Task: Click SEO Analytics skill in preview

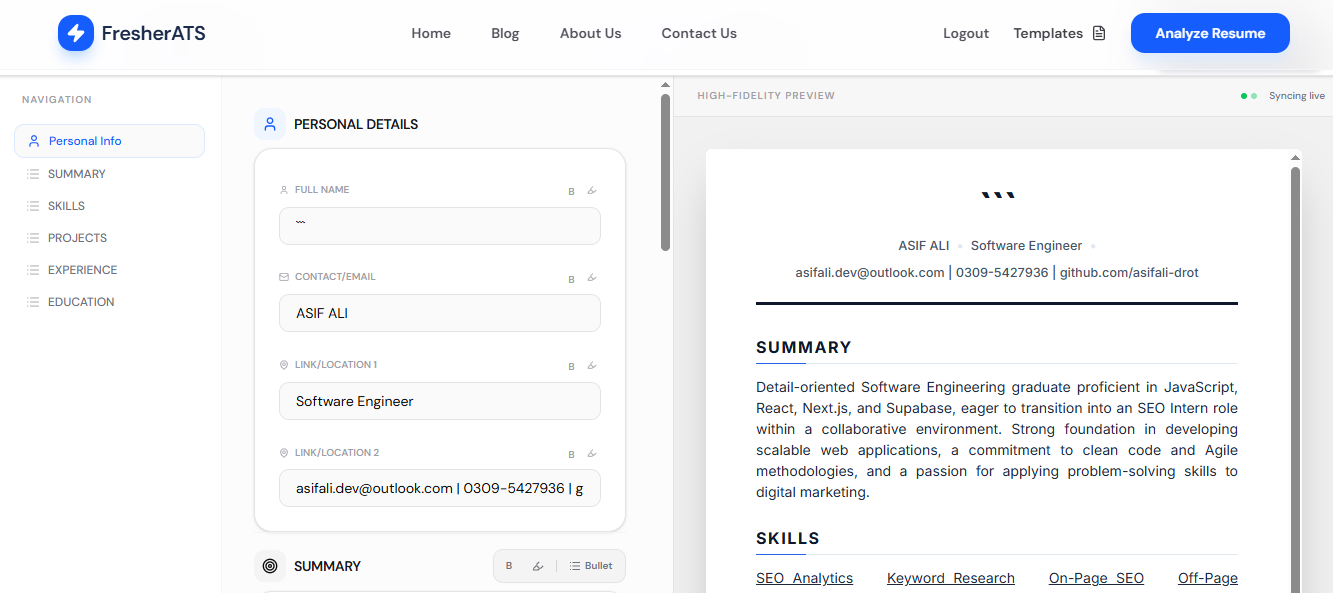Action: (805, 578)
